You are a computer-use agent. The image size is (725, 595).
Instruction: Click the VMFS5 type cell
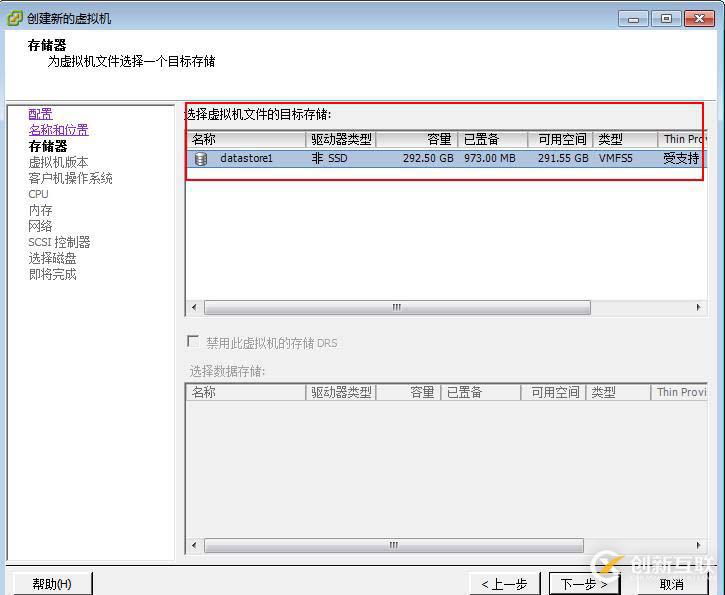coord(615,158)
